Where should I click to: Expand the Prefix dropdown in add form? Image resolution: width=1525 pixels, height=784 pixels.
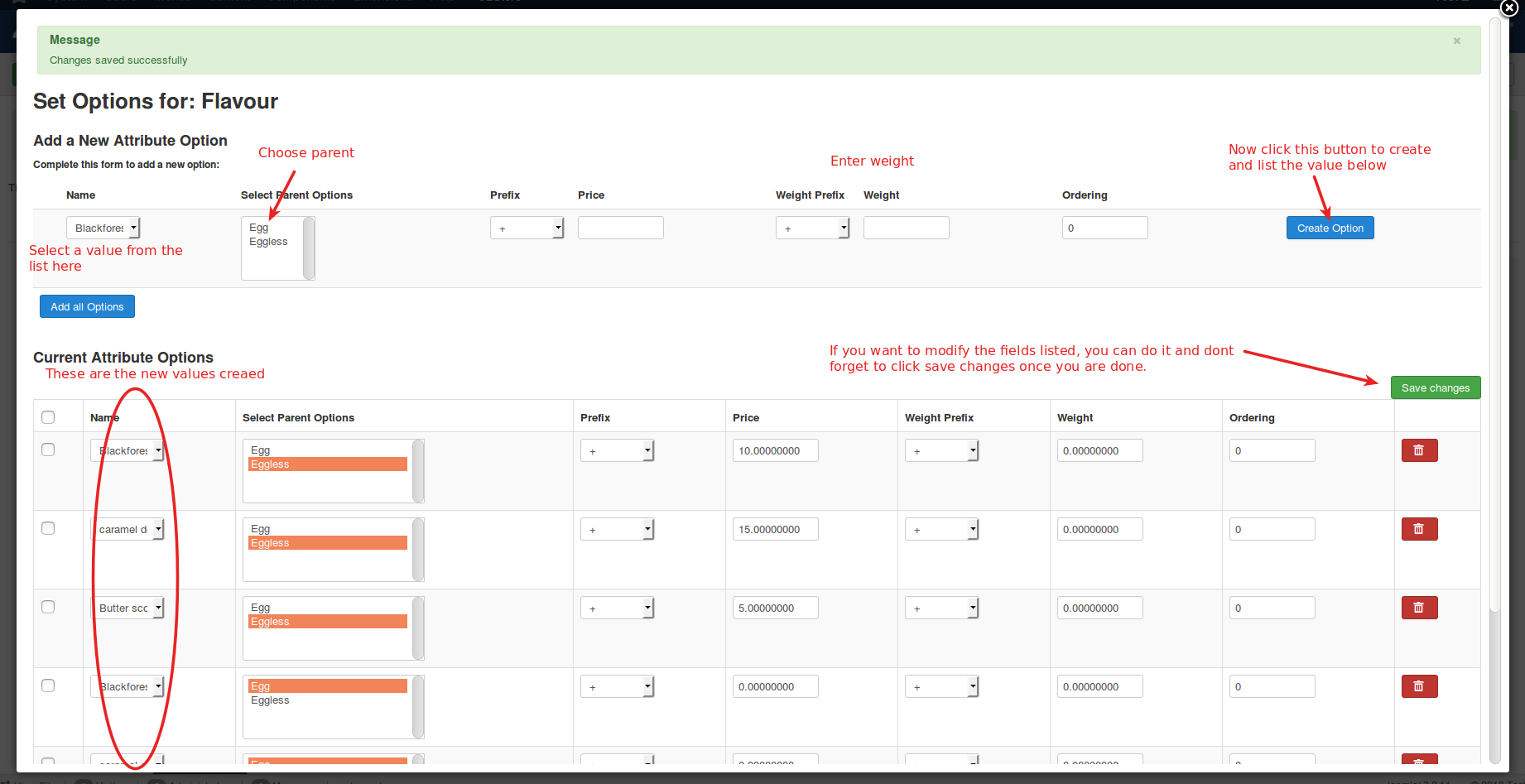tap(527, 228)
